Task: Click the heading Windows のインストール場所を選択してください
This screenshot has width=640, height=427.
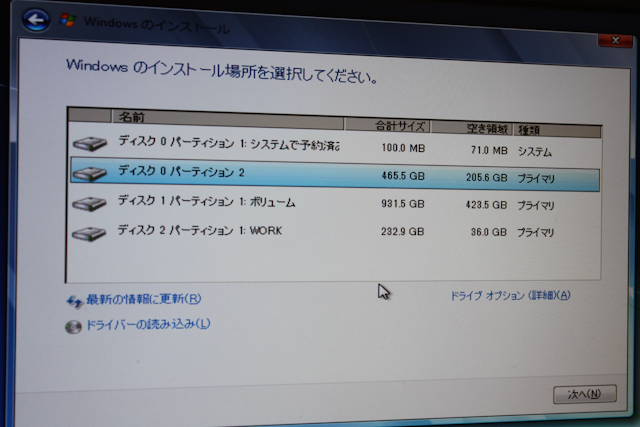Action: pyautogui.click(x=222, y=71)
